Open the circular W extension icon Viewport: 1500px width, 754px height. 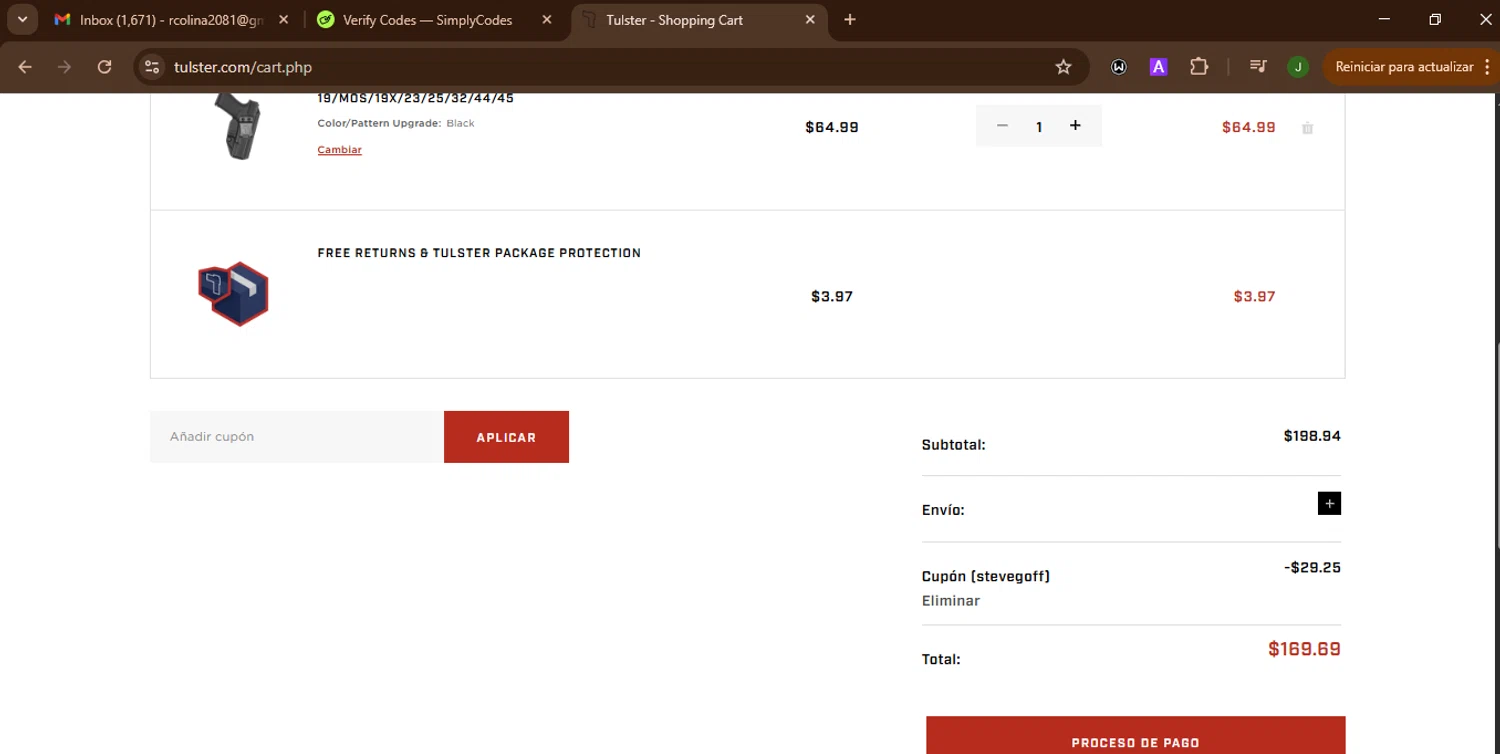pos(1119,67)
